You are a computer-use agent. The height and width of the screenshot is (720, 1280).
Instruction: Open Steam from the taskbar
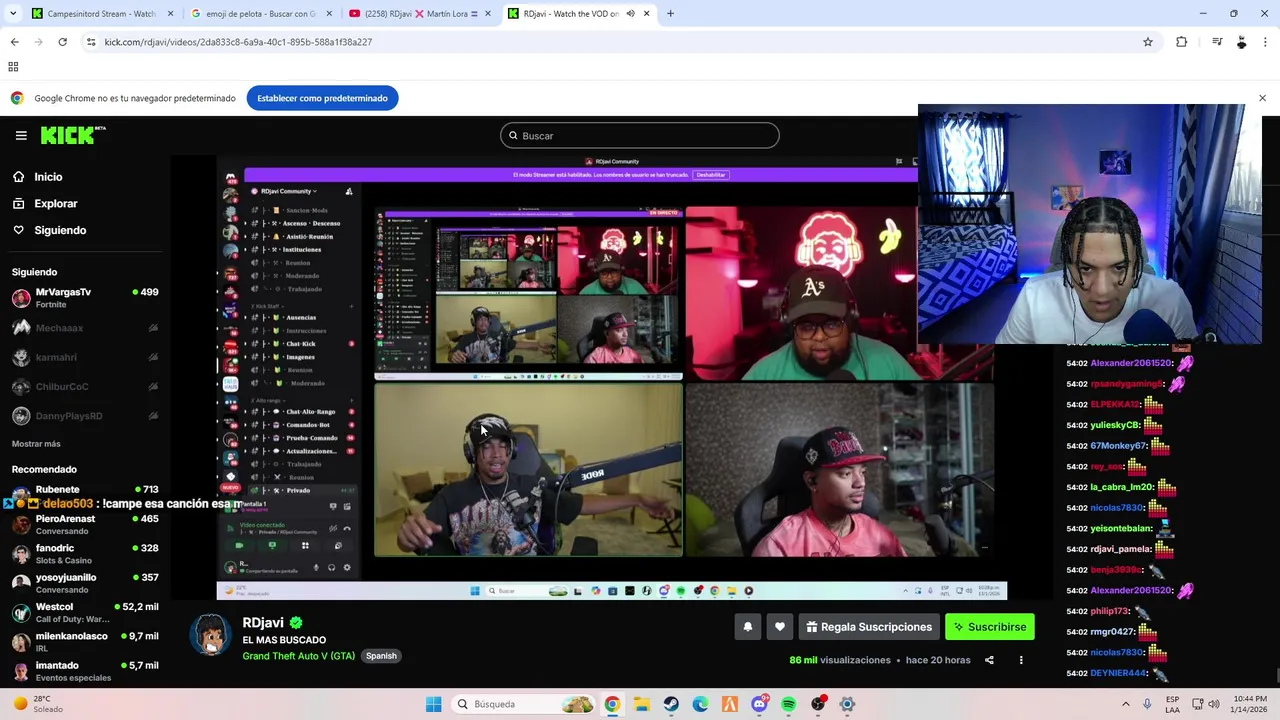[671, 704]
